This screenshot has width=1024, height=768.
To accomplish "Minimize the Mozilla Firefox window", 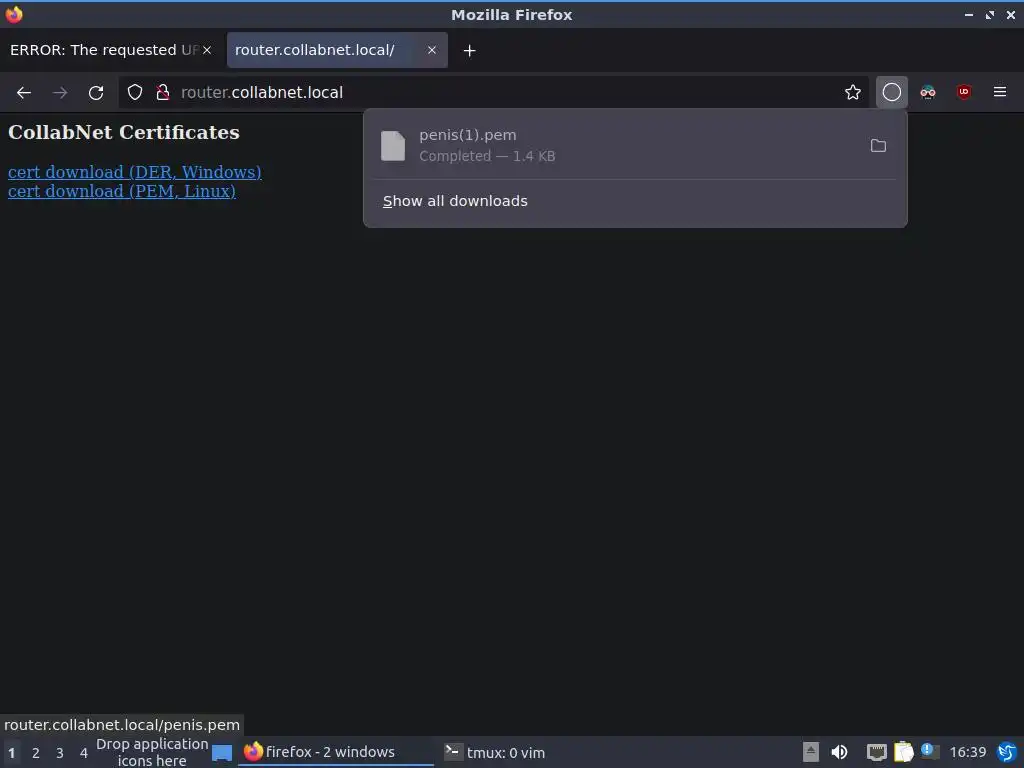I will (968, 14).
